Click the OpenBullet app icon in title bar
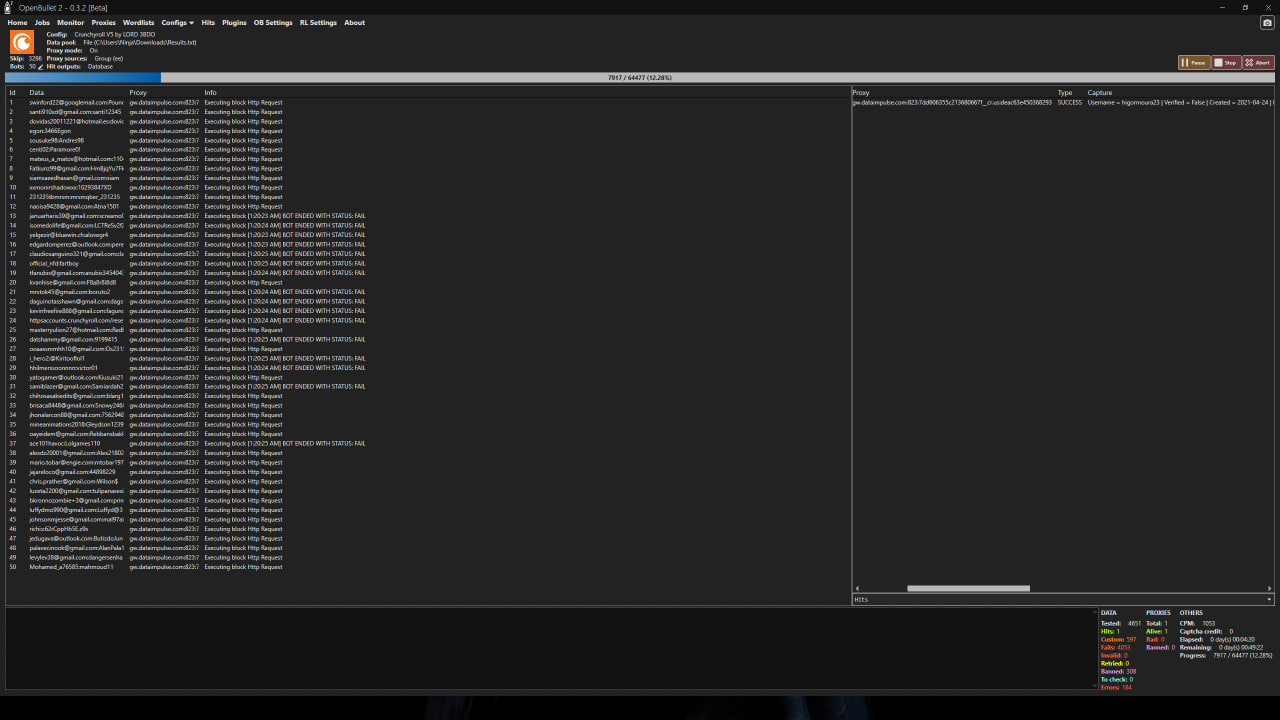The height and width of the screenshot is (720, 1280). pos(8,7)
